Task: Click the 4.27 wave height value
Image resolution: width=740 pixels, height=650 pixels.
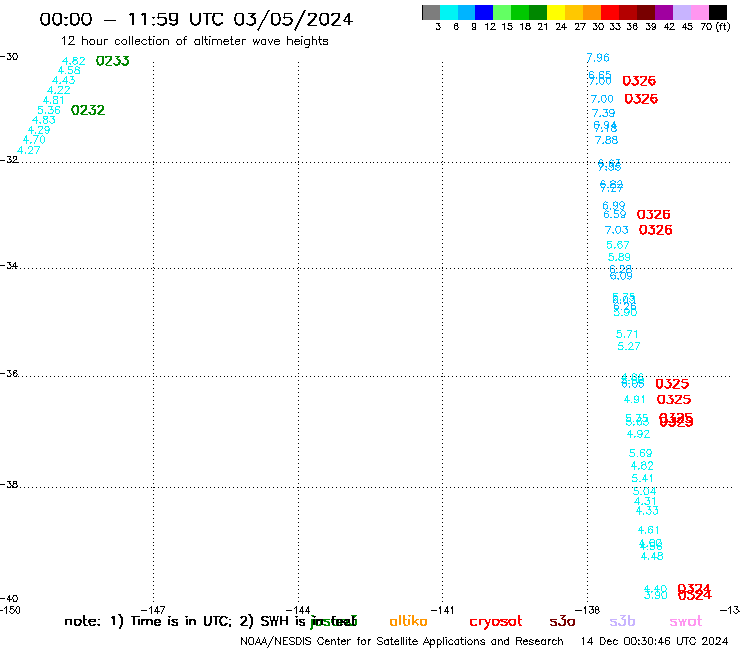Action: tap(29, 150)
